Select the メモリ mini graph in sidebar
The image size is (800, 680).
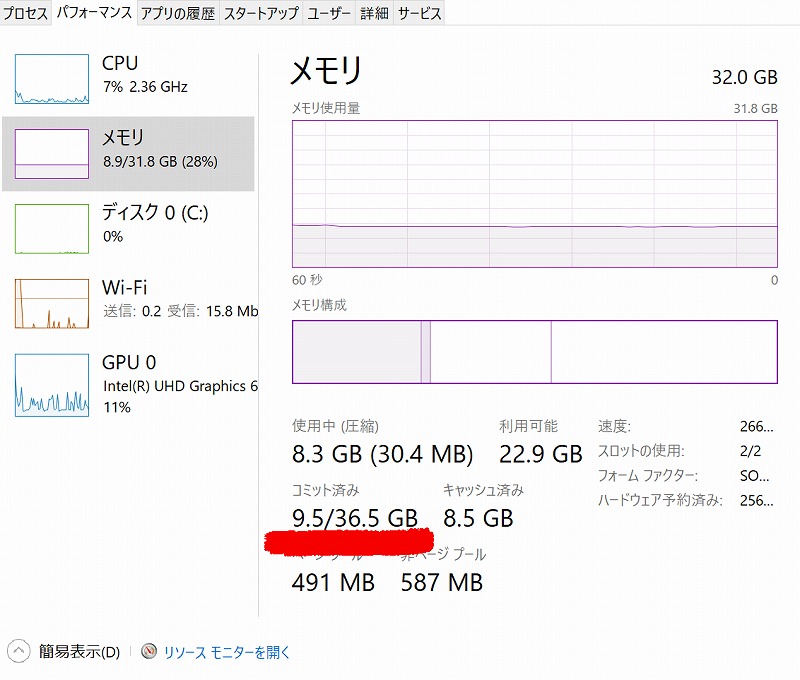pos(52,154)
